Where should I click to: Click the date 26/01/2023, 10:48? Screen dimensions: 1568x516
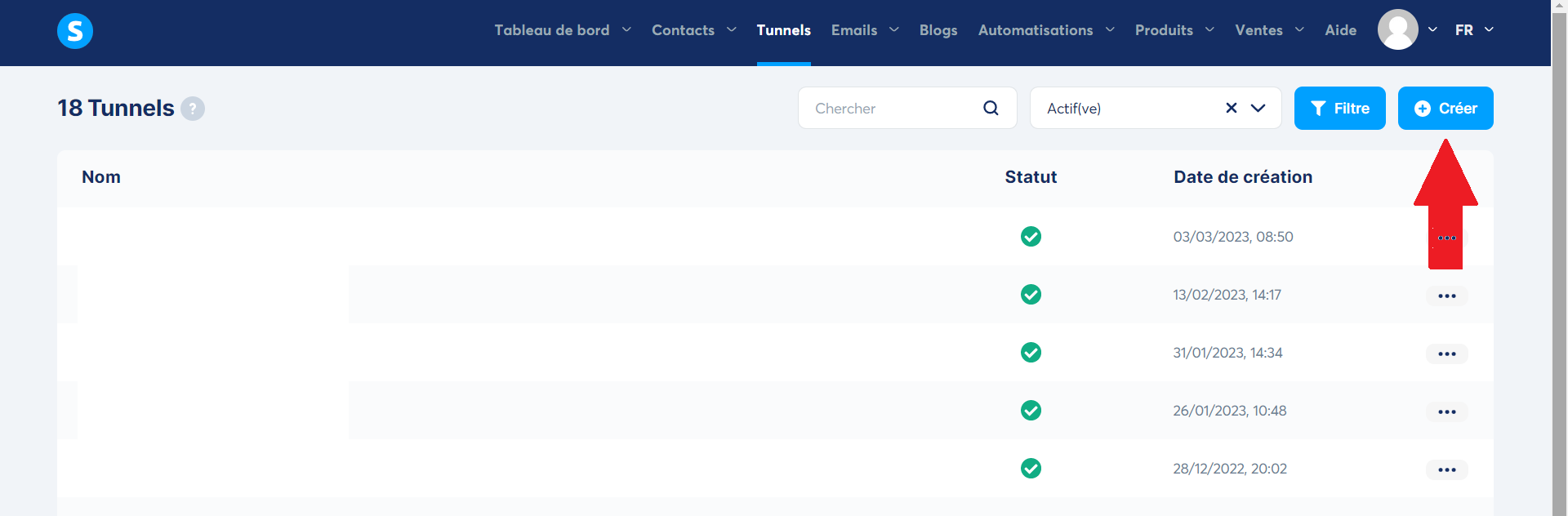click(x=1230, y=411)
